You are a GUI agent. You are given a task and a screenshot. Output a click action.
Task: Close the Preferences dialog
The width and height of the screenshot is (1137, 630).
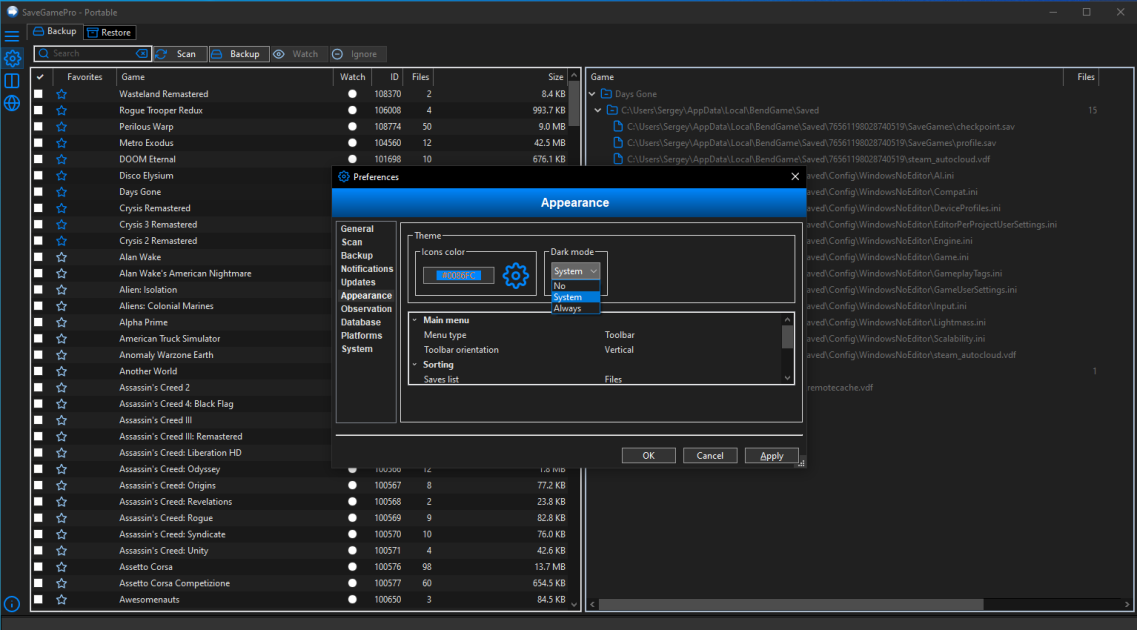(795, 176)
